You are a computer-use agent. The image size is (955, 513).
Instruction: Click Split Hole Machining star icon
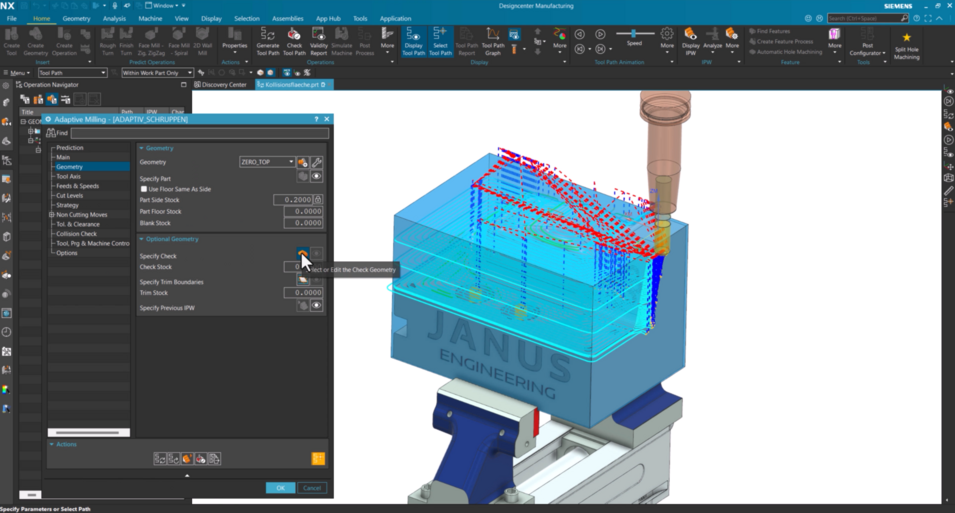coord(906,38)
